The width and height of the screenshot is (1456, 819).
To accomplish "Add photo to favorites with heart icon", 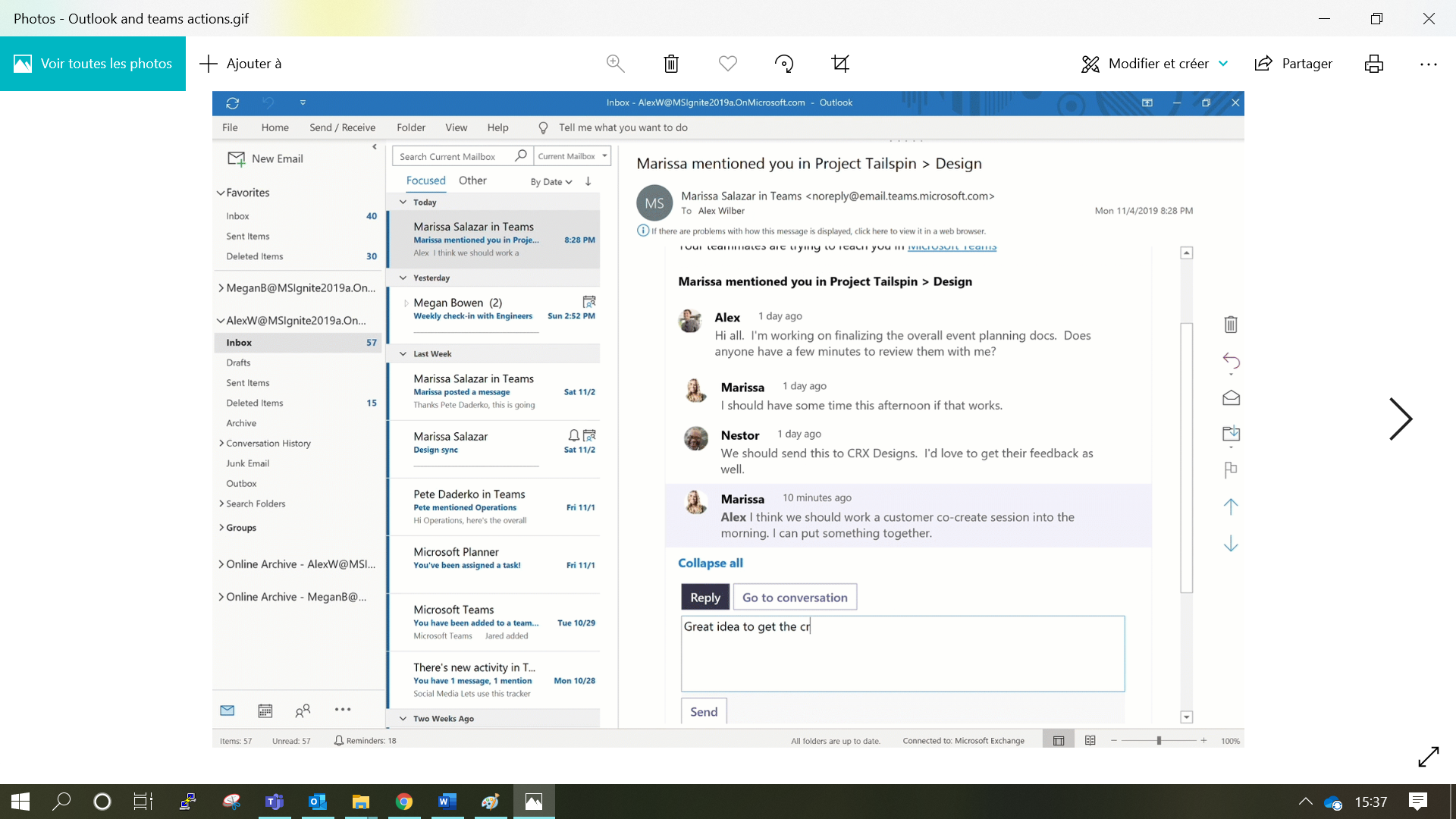I will [728, 64].
